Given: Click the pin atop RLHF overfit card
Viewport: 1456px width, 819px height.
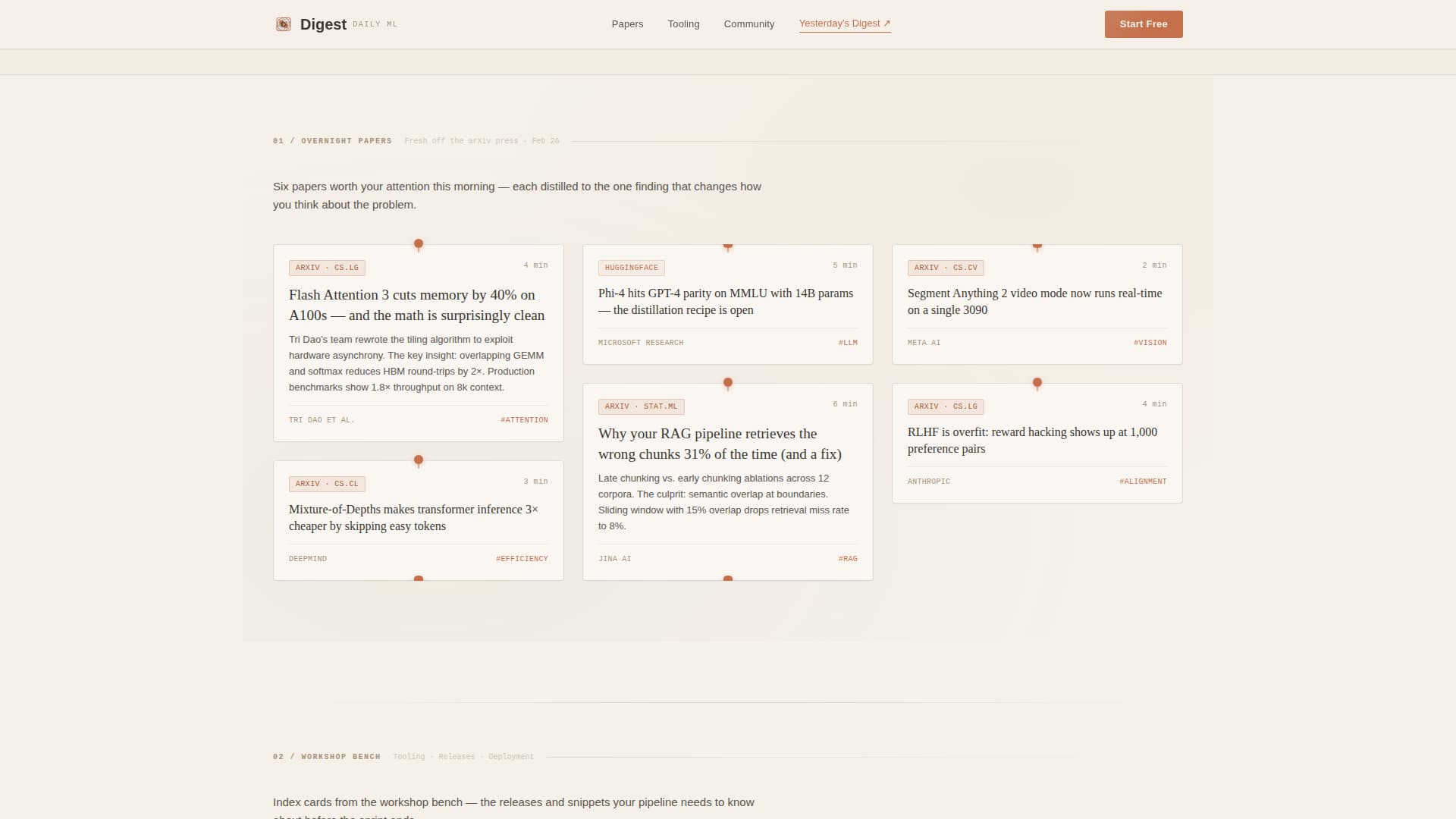Looking at the screenshot, I should pyautogui.click(x=1037, y=383).
